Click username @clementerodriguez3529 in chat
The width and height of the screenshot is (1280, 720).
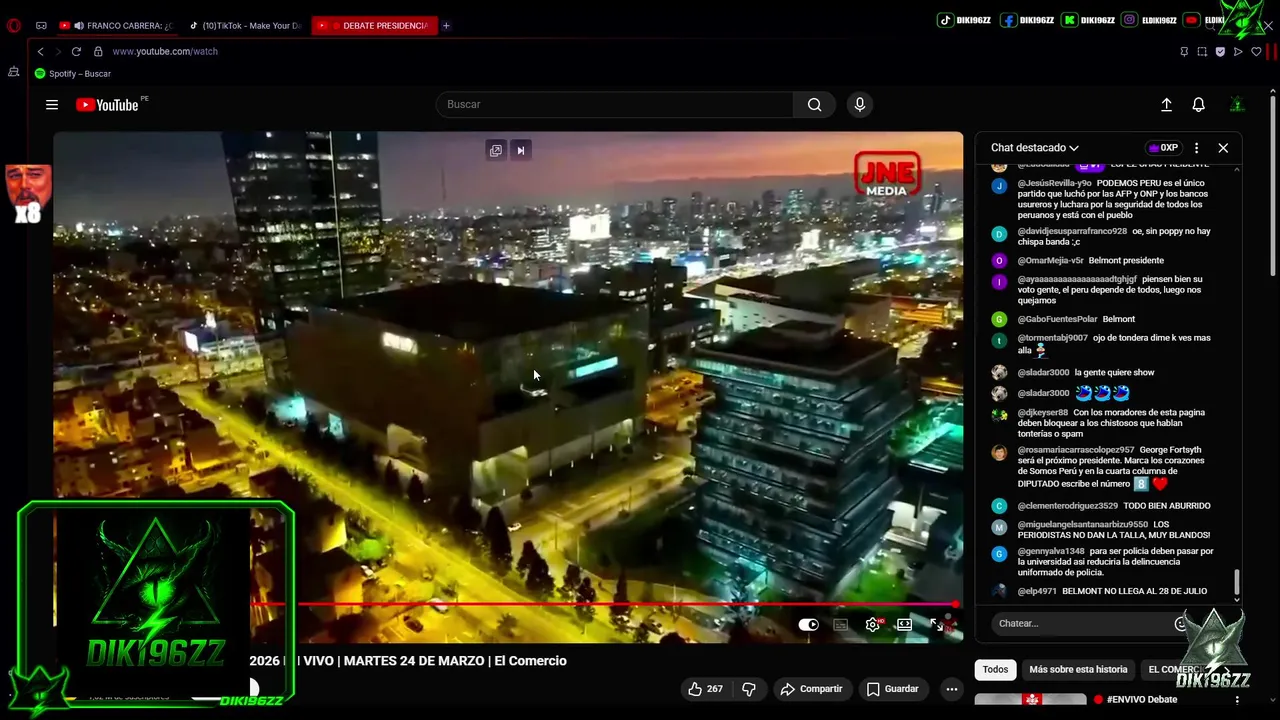(x=1067, y=506)
